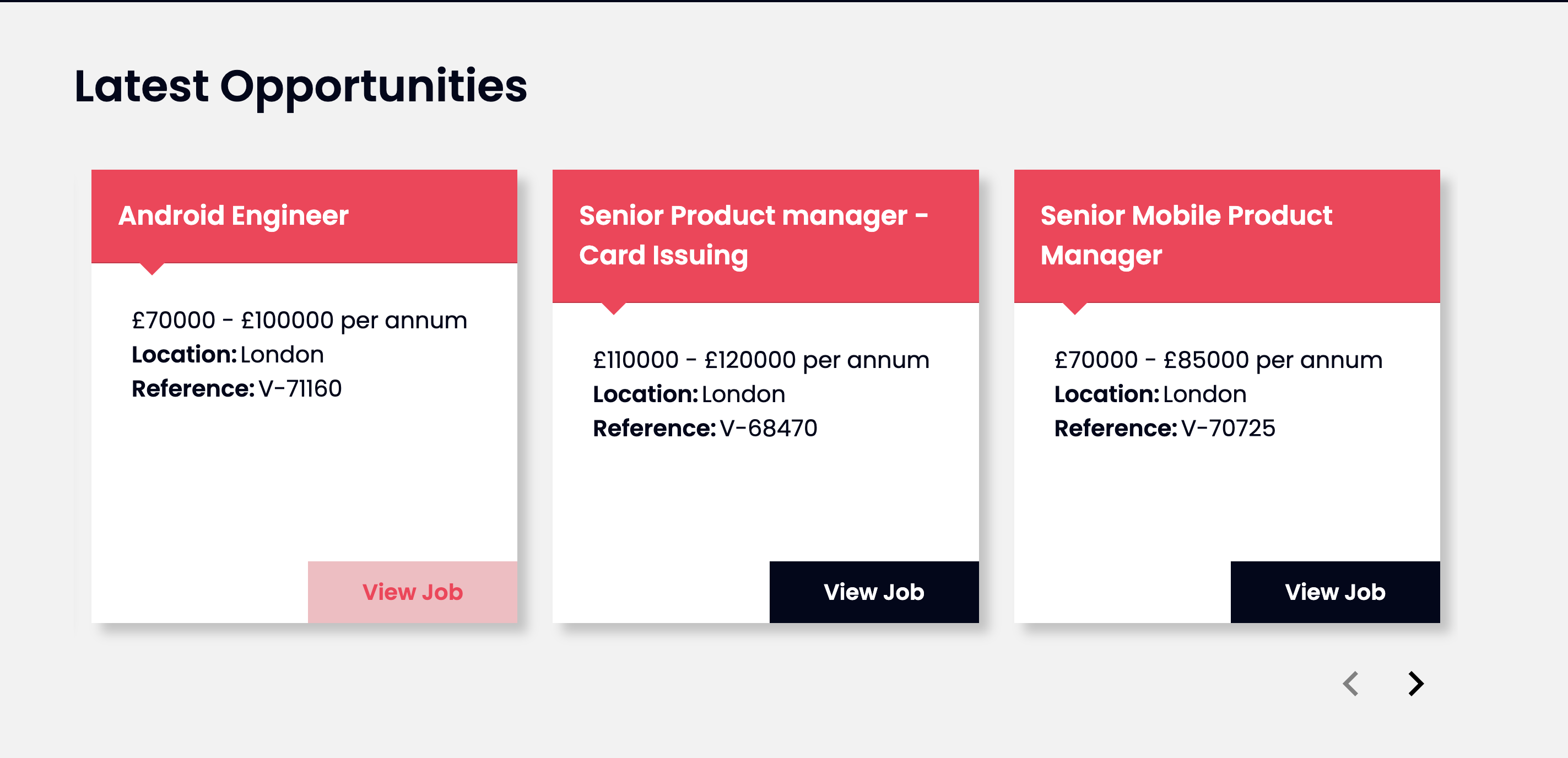Click the £70000 - £100000 per annum salary
Screen dimensions: 1568x758
[x=300, y=320]
